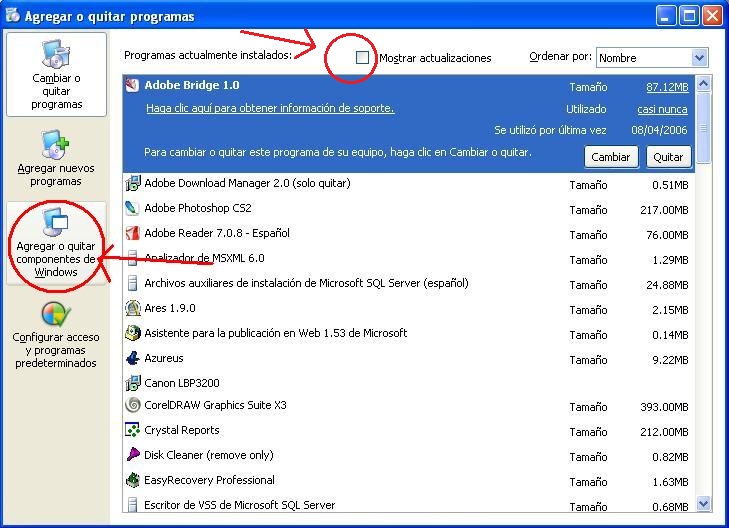
Task: Click the EasyRecovery Professional icon
Action: (133, 480)
